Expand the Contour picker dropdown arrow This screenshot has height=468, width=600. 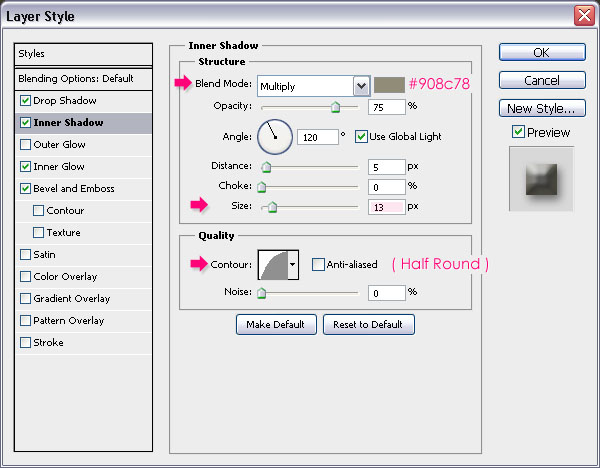point(293,265)
